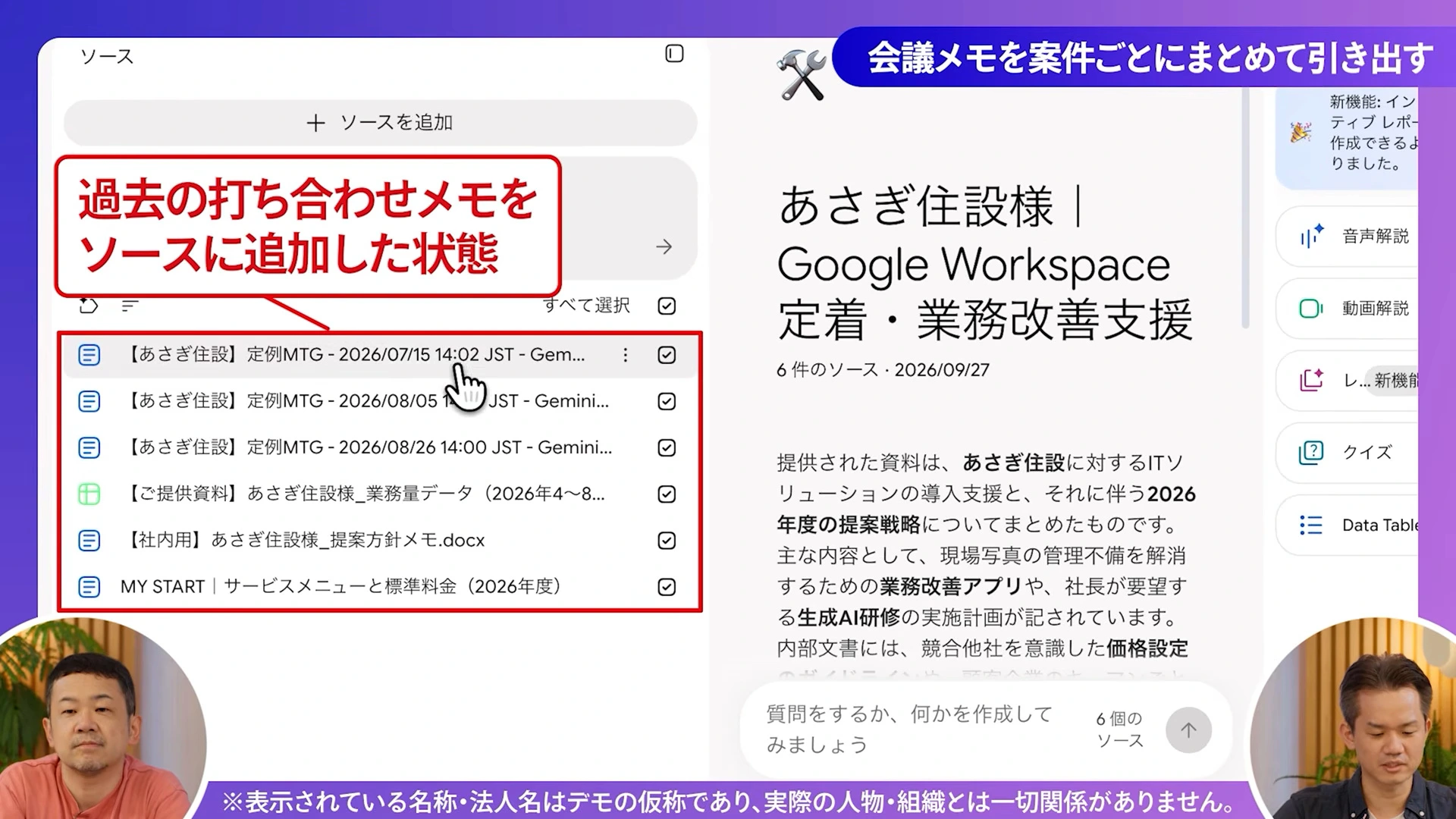Create a Data Table

[1347, 526]
